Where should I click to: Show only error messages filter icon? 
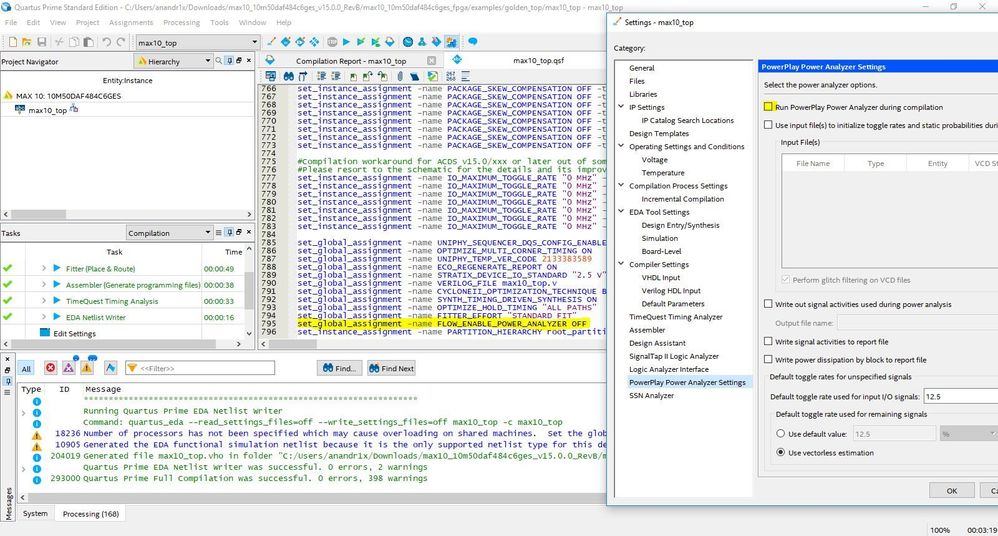pyautogui.click(x=51, y=368)
